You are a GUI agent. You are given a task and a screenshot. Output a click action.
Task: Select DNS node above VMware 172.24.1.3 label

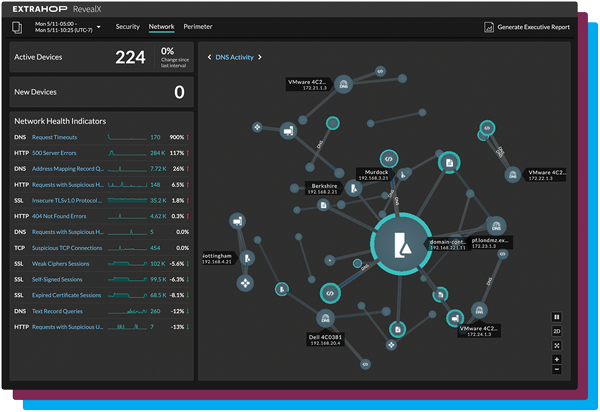pos(479,311)
